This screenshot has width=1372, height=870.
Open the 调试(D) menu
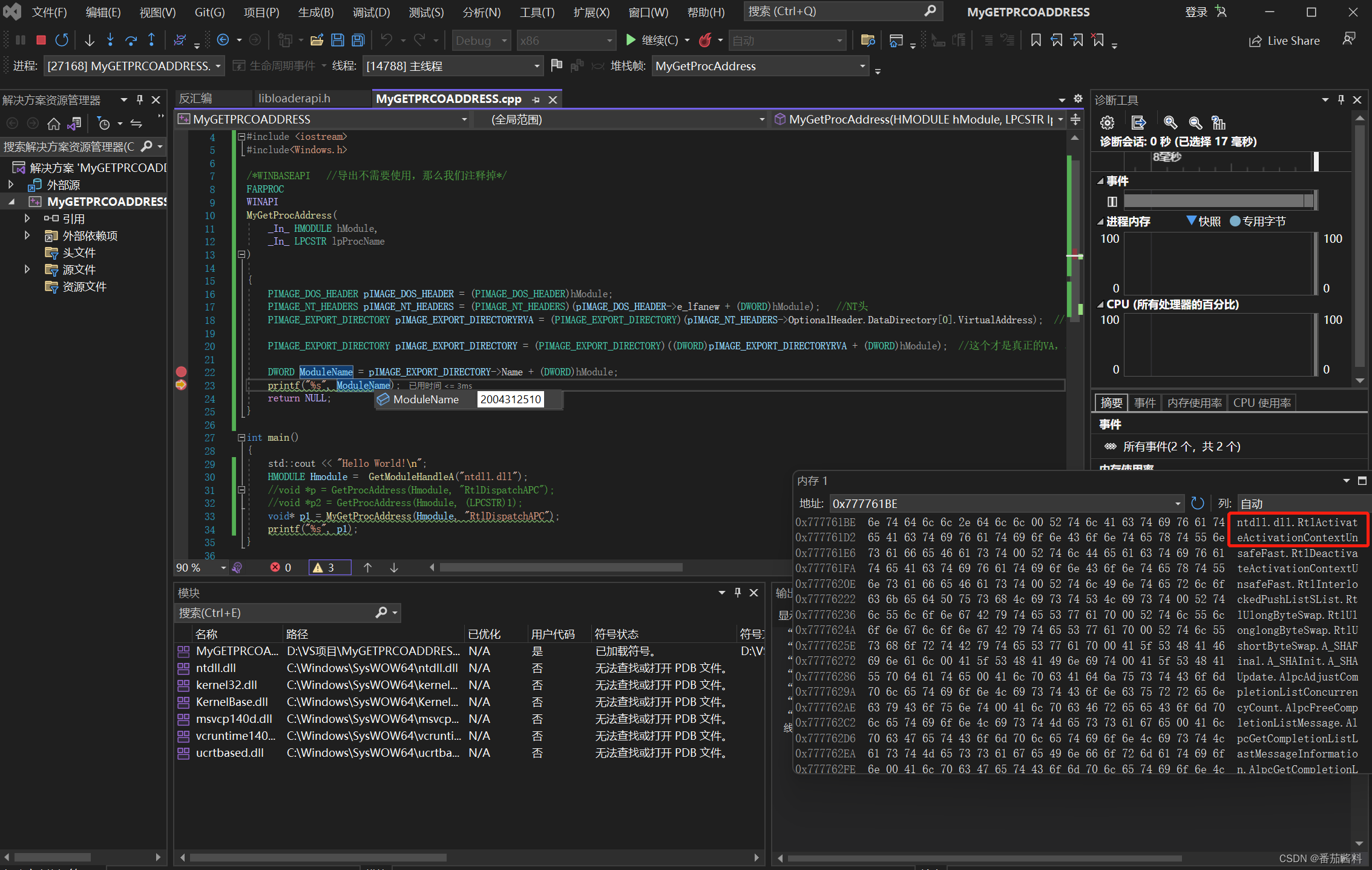(x=371, y=12)
